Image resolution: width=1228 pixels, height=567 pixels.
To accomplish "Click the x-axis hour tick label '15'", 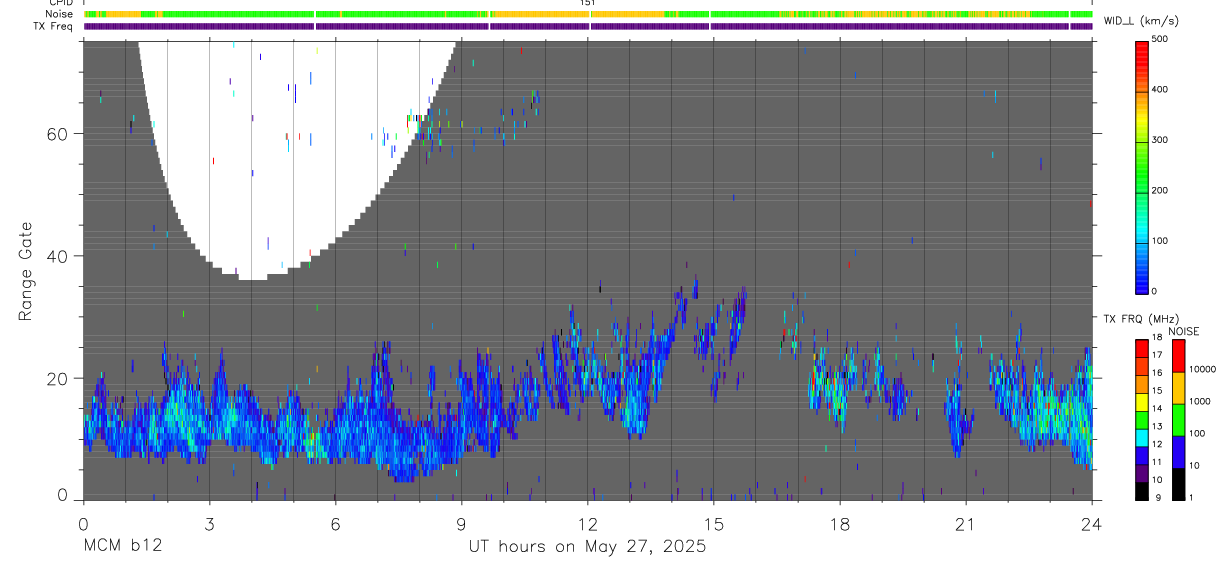I will point(714,524).
